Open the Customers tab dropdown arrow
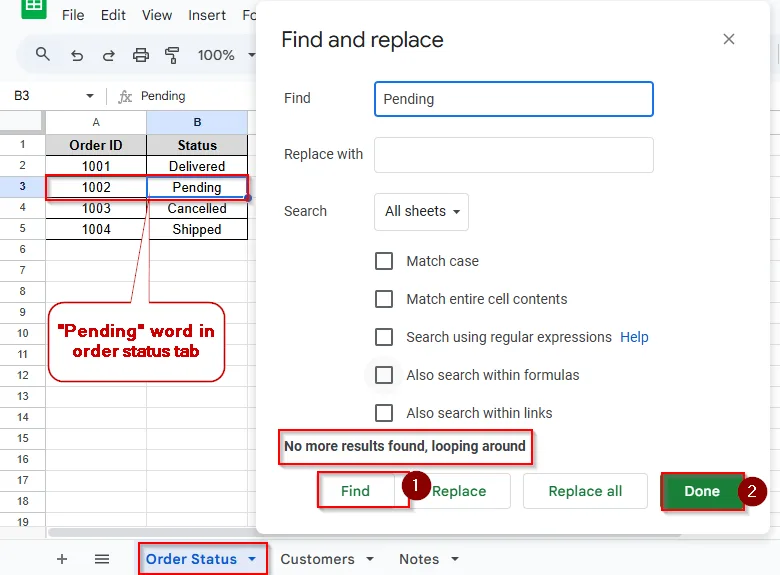The width and height of the screenshot is (780, 575). (x=370, y=559)
